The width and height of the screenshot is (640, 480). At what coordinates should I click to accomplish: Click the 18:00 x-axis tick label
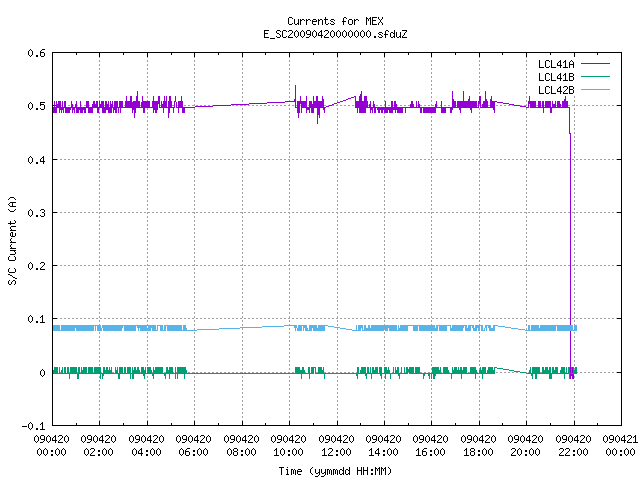[478, 452]
